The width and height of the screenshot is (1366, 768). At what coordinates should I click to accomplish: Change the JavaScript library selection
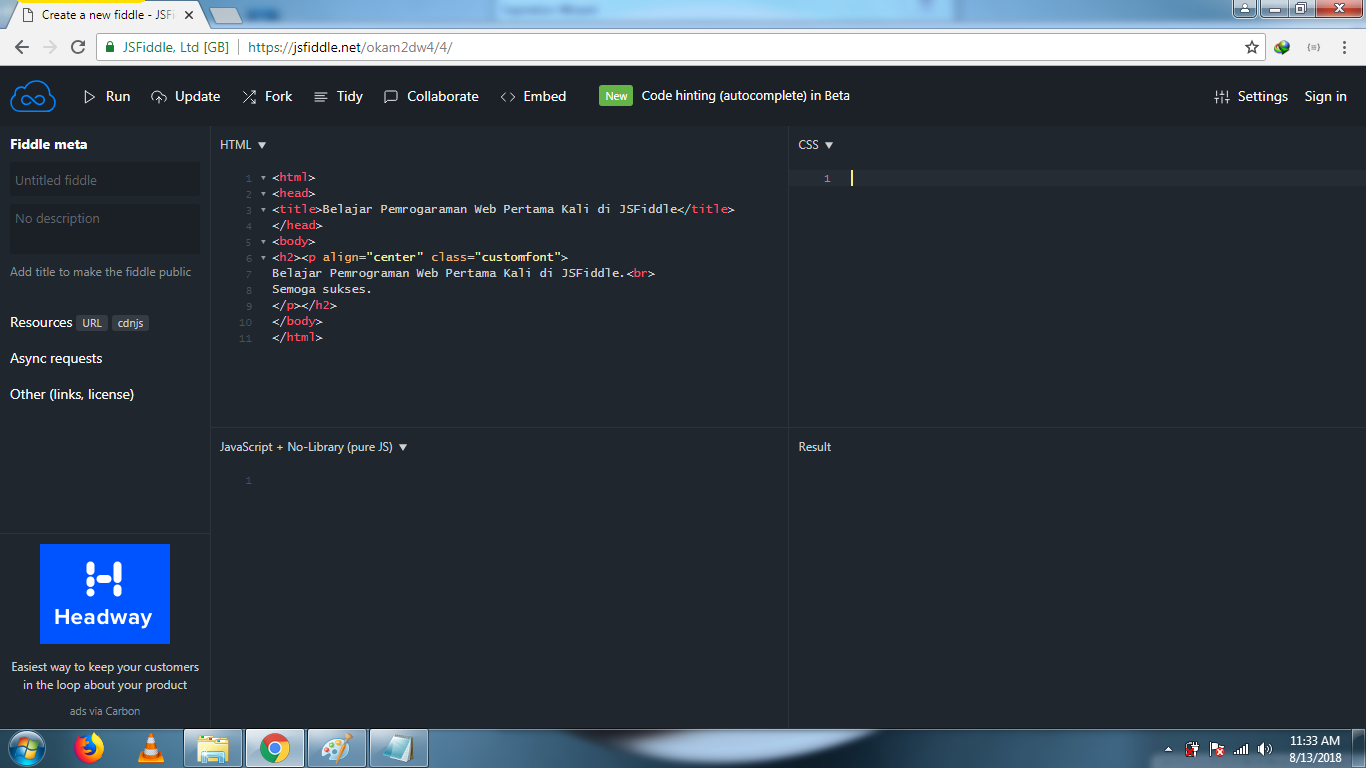click(313, 447)
